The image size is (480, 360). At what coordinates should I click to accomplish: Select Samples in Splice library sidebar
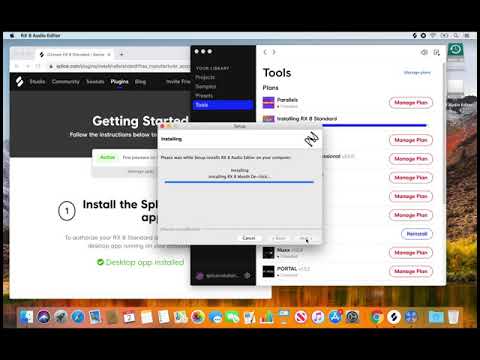point(206,86)
